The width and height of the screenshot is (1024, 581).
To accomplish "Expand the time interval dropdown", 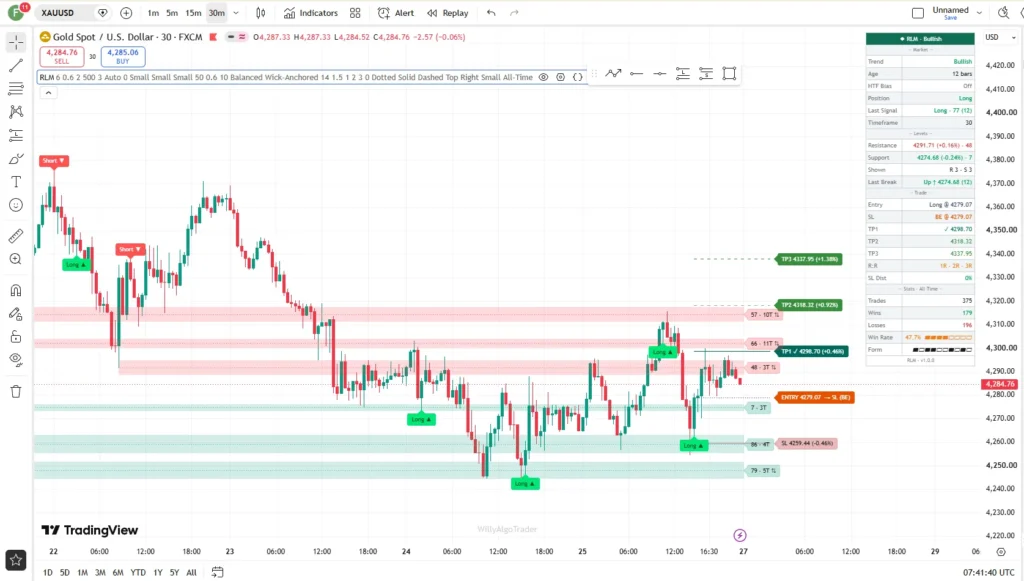I will tap(236, 13).
